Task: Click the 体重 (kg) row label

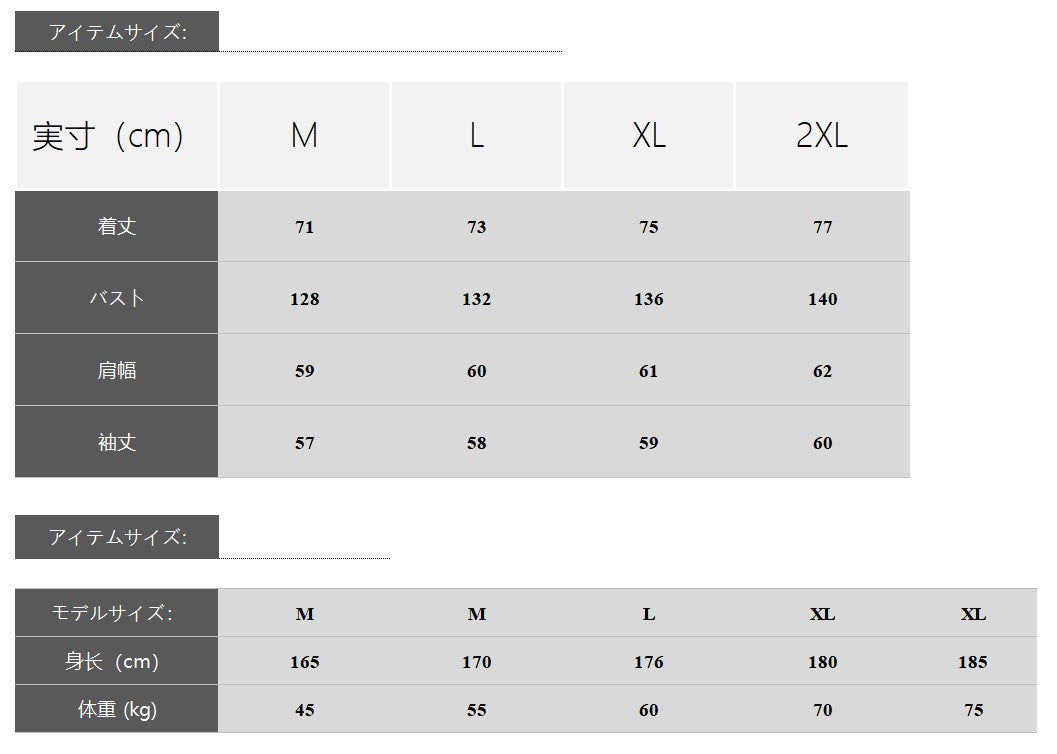Action: tap(117, 710)
